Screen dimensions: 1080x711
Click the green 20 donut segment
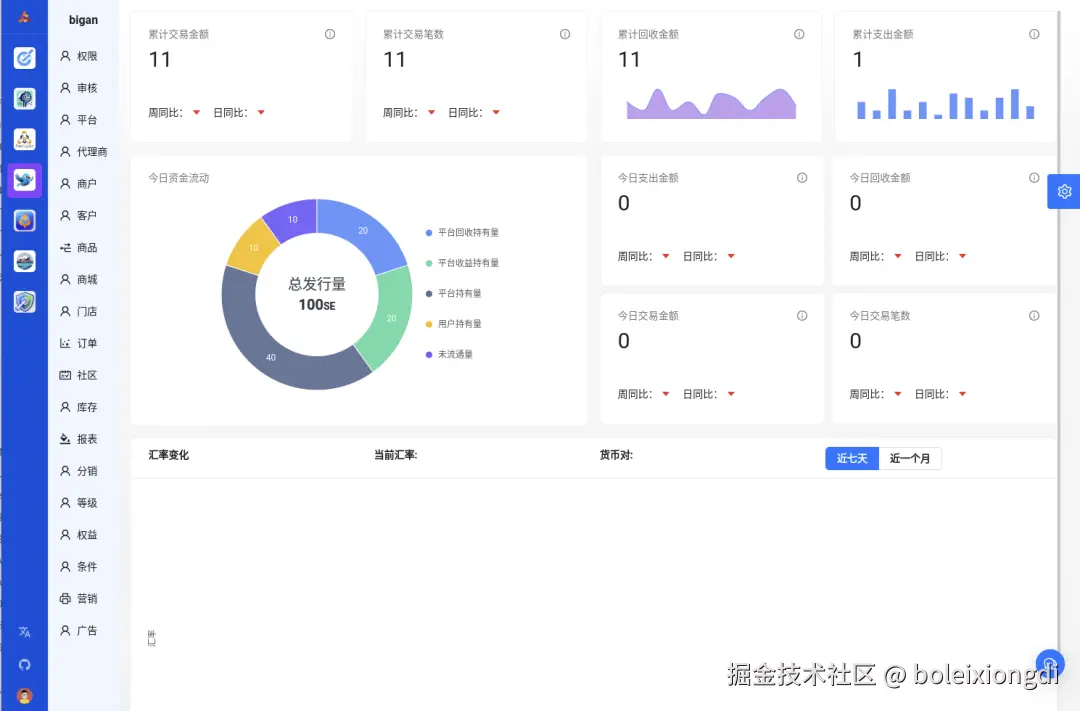pyautogui.click(x=391, y=318)
